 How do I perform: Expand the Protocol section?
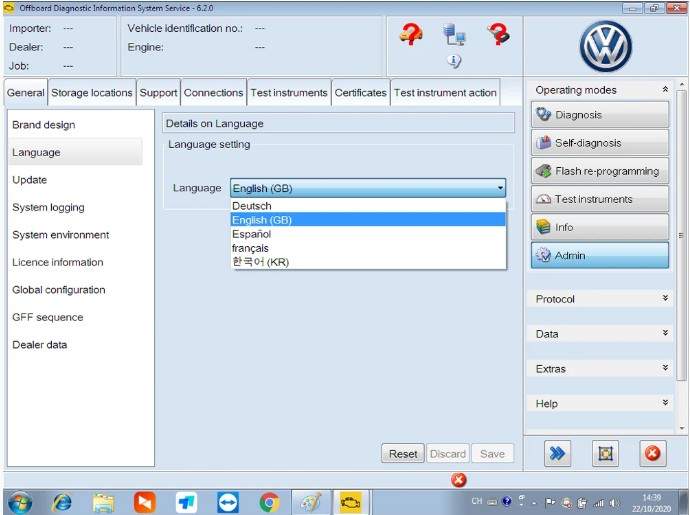[600, 299]
